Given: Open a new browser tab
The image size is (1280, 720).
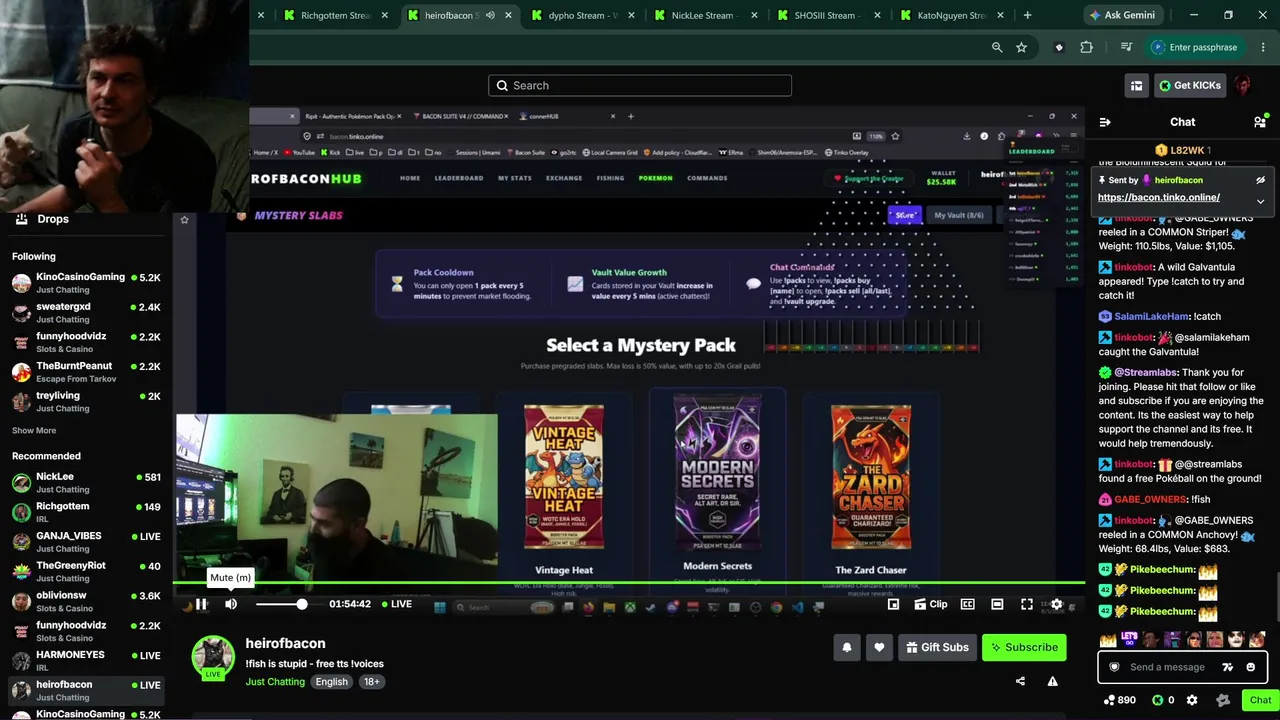Looking at the screenshot, I should coord(1027,15).
